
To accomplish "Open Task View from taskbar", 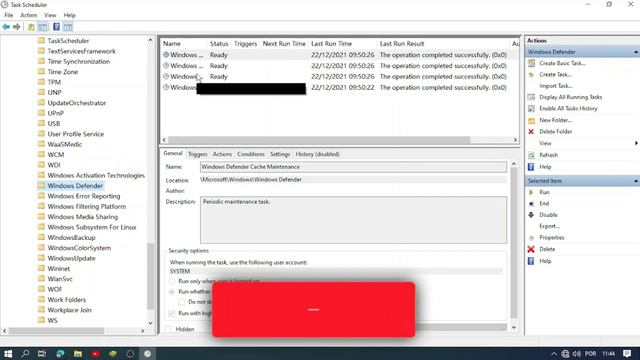I will pos(42,353).
